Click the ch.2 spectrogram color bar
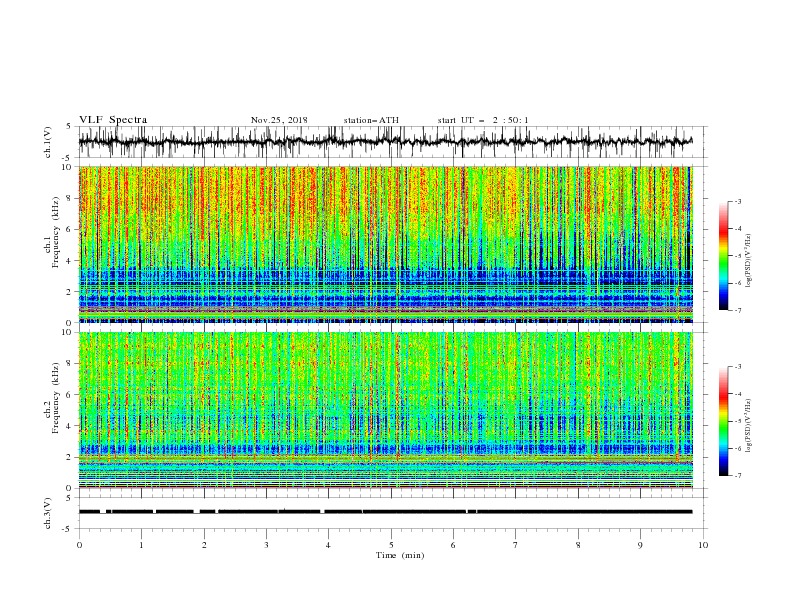The image size is (792, 612). tap(723, 421)
